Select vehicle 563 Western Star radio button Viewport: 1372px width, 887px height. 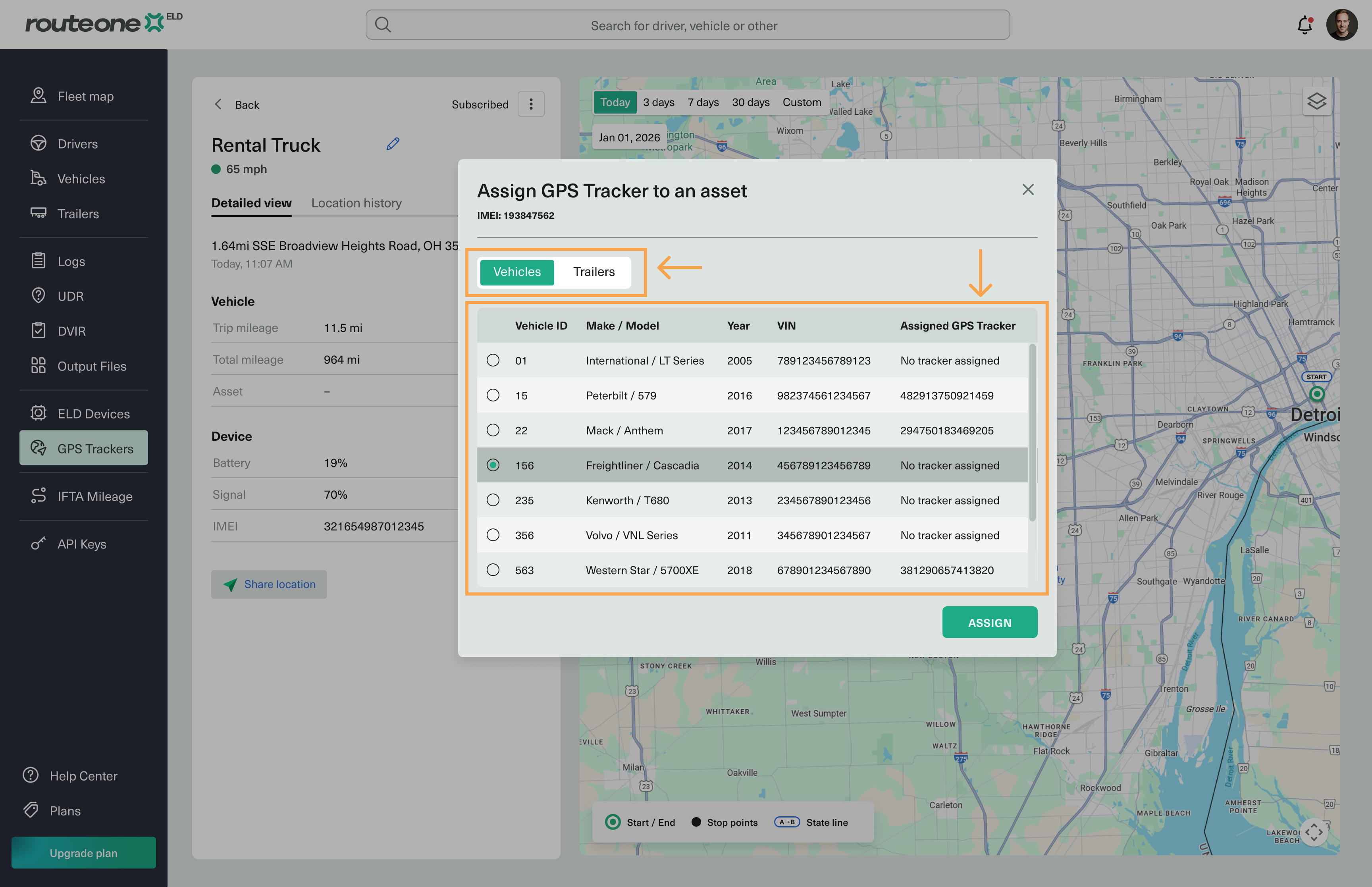(493, 570)
